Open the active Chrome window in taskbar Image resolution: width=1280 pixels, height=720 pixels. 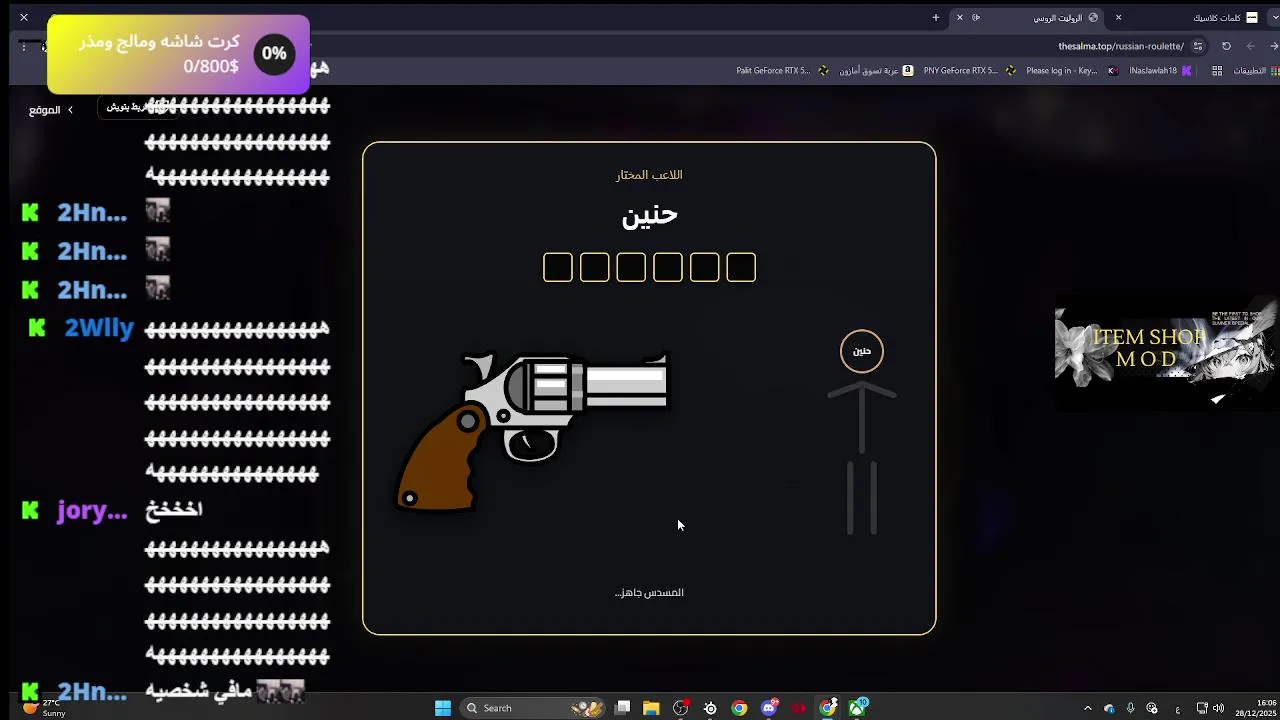pyautogui.click(x=828, y=708)
